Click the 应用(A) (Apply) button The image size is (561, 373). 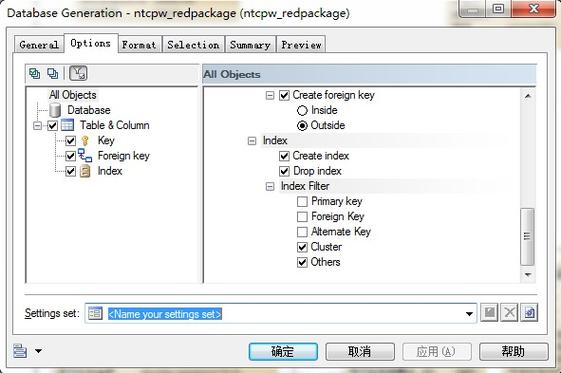[436, 352]
